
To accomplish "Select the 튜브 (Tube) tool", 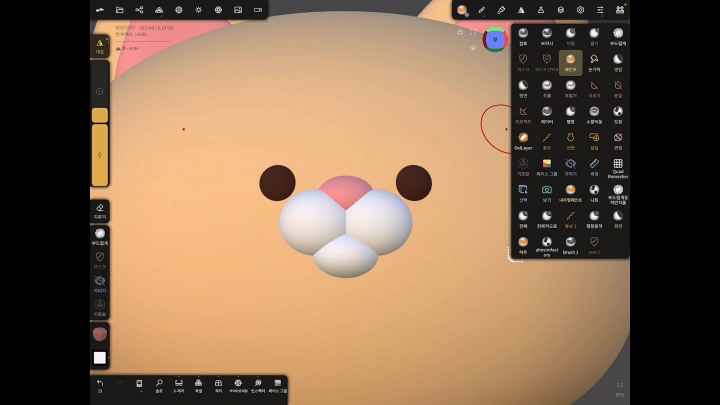I will [547, 141].
